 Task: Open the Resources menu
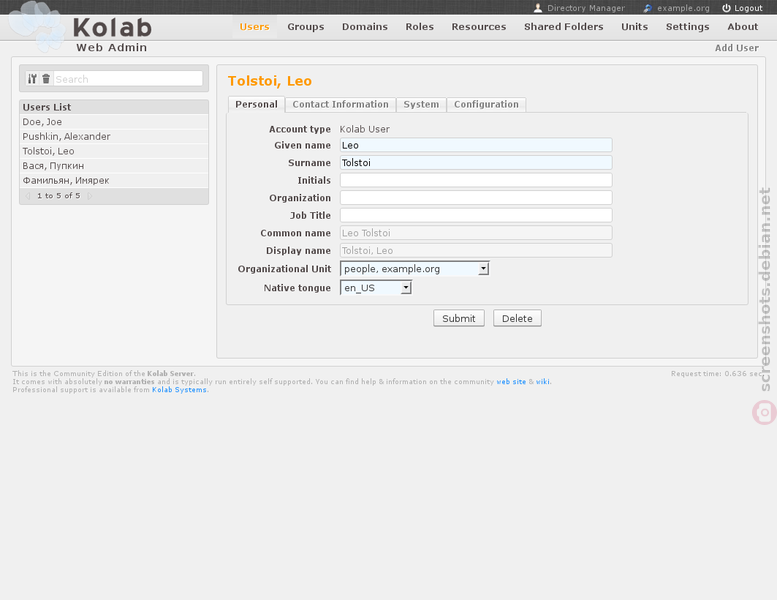[x=479, y=27]
